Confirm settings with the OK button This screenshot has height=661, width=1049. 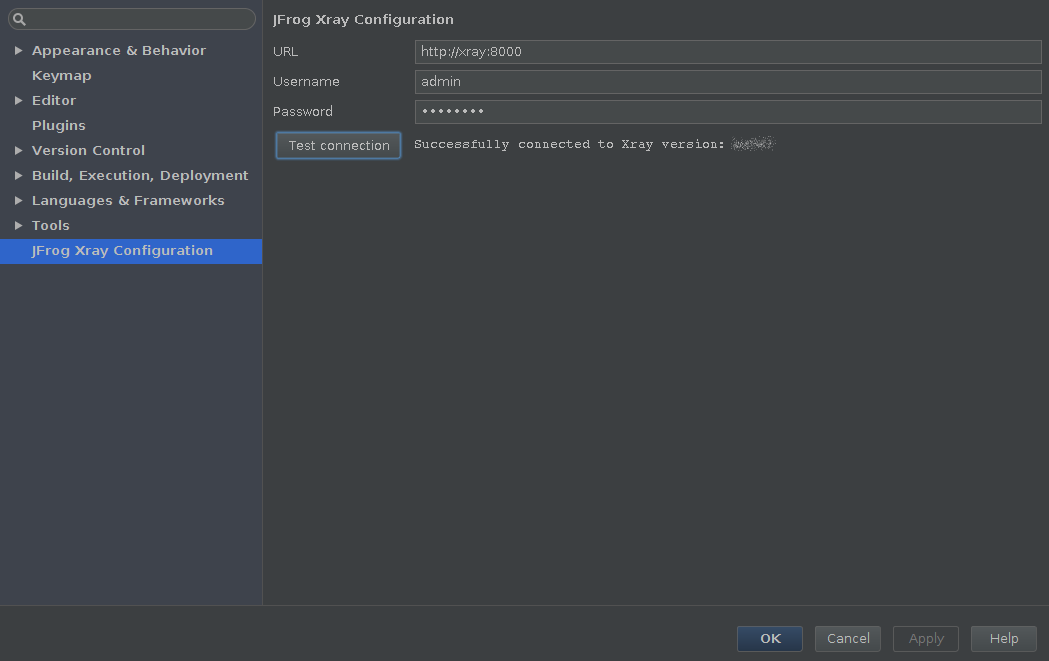point(769,638)
